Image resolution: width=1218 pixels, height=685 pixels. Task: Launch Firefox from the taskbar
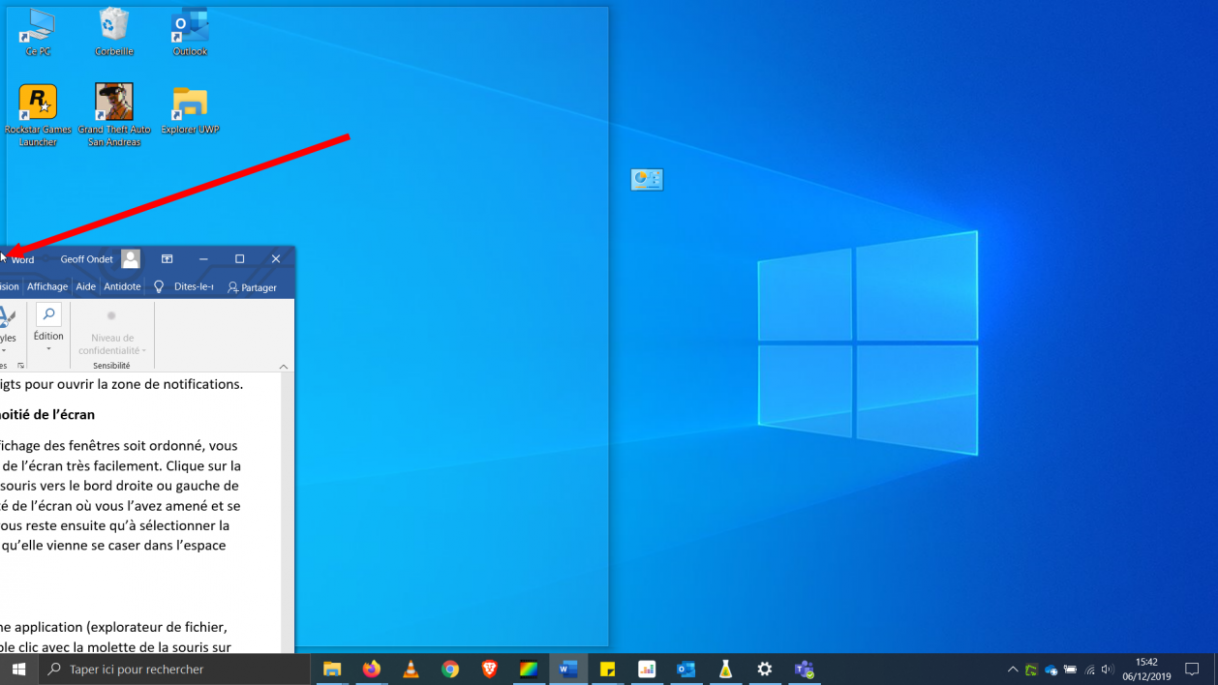(372, 669)
